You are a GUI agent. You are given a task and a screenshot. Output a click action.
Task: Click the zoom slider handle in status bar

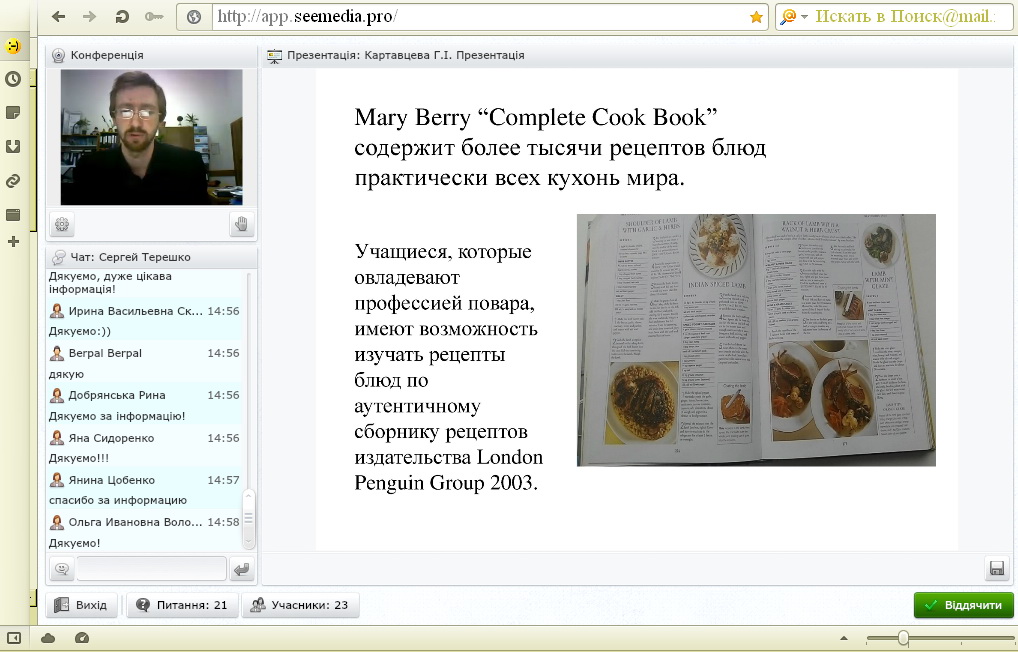pos(903,638)
